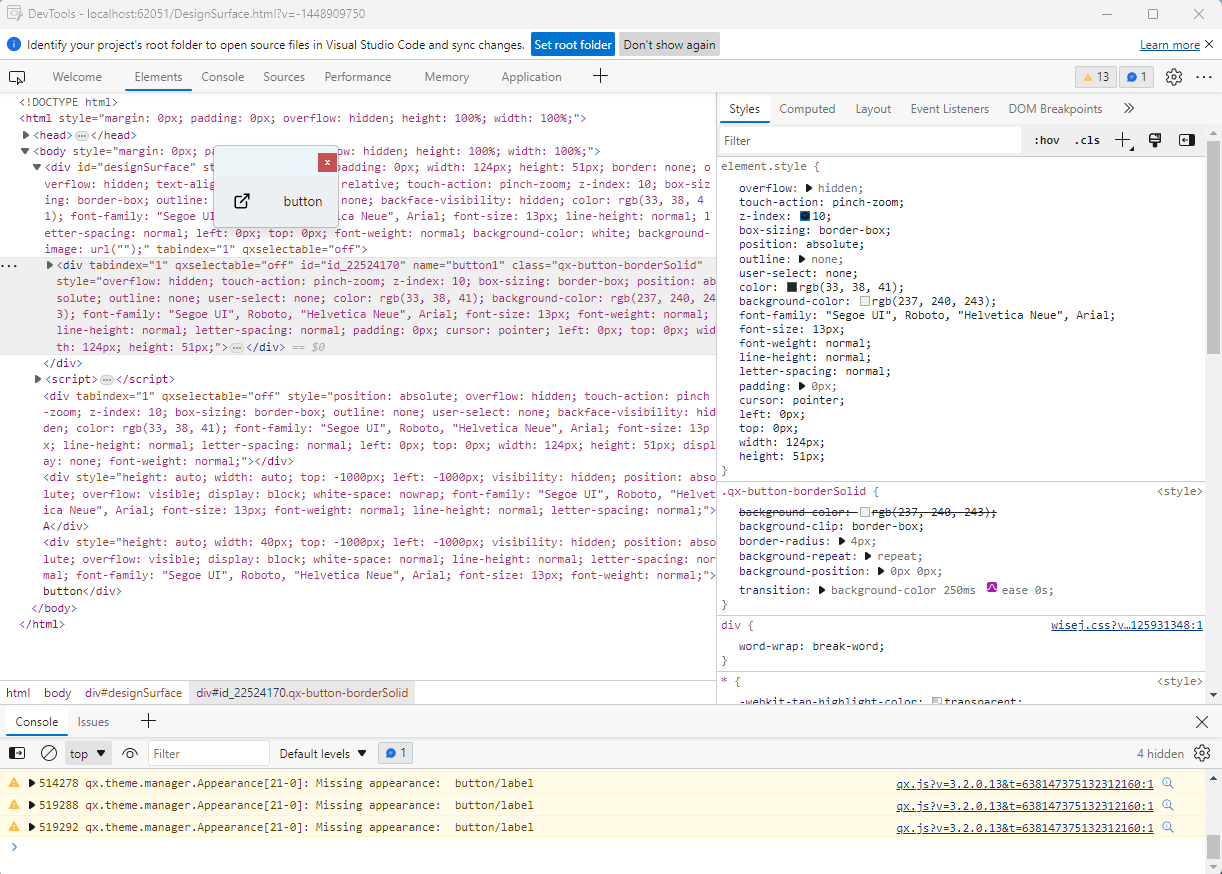Click the red close icon on button preview
The height and width of the screenshot is (874, 1222).
(327, 162)
